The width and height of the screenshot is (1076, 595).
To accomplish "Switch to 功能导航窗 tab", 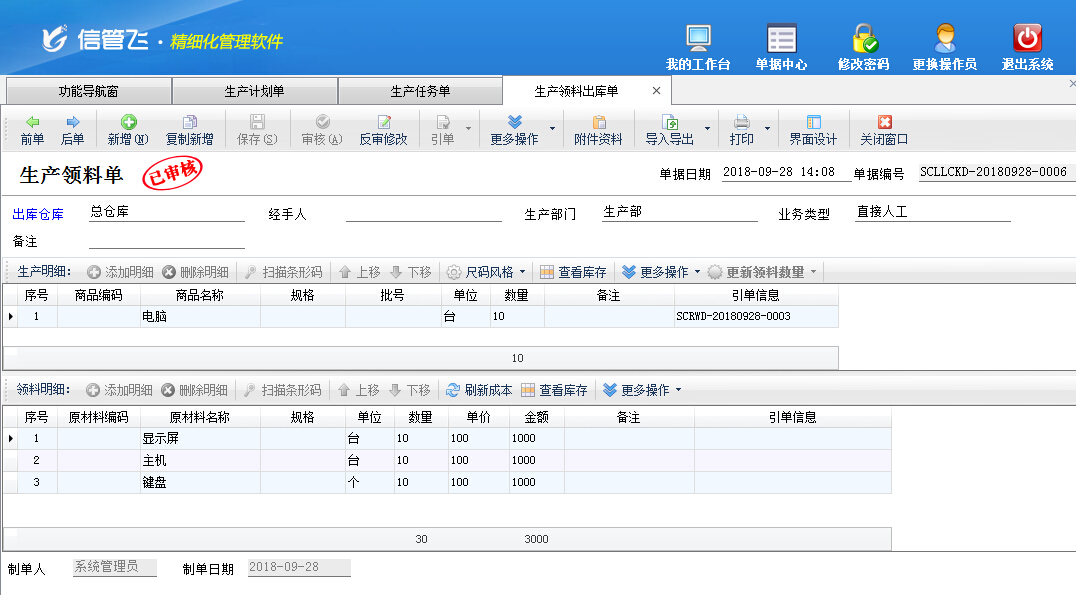I will (88, 91).
